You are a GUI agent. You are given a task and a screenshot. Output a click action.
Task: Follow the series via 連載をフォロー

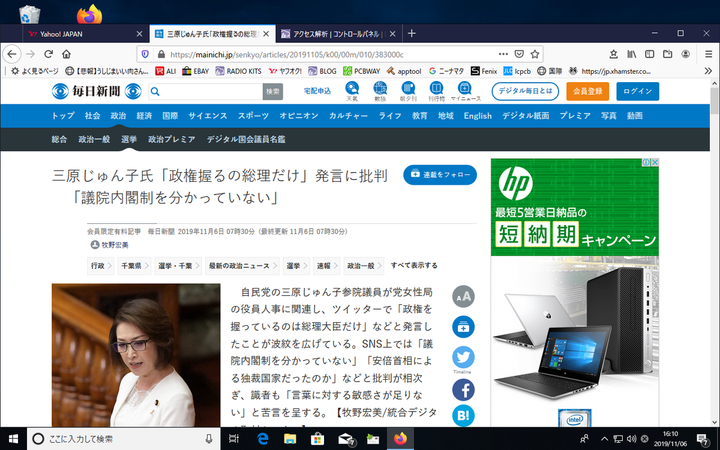[439, 174]
